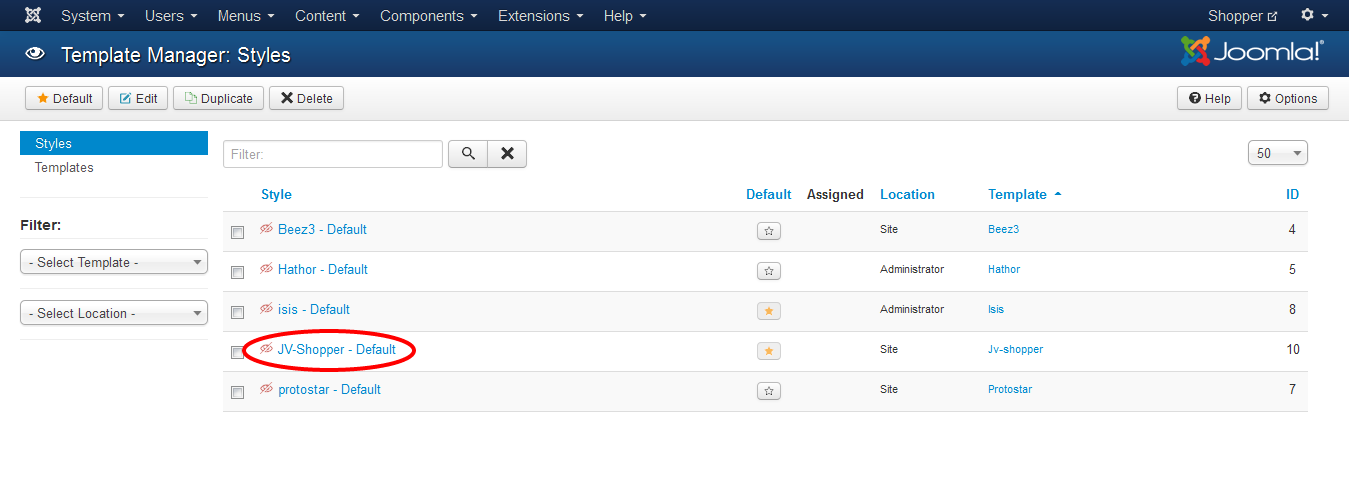
Task: Open the System menu
Action: point(93,16)
